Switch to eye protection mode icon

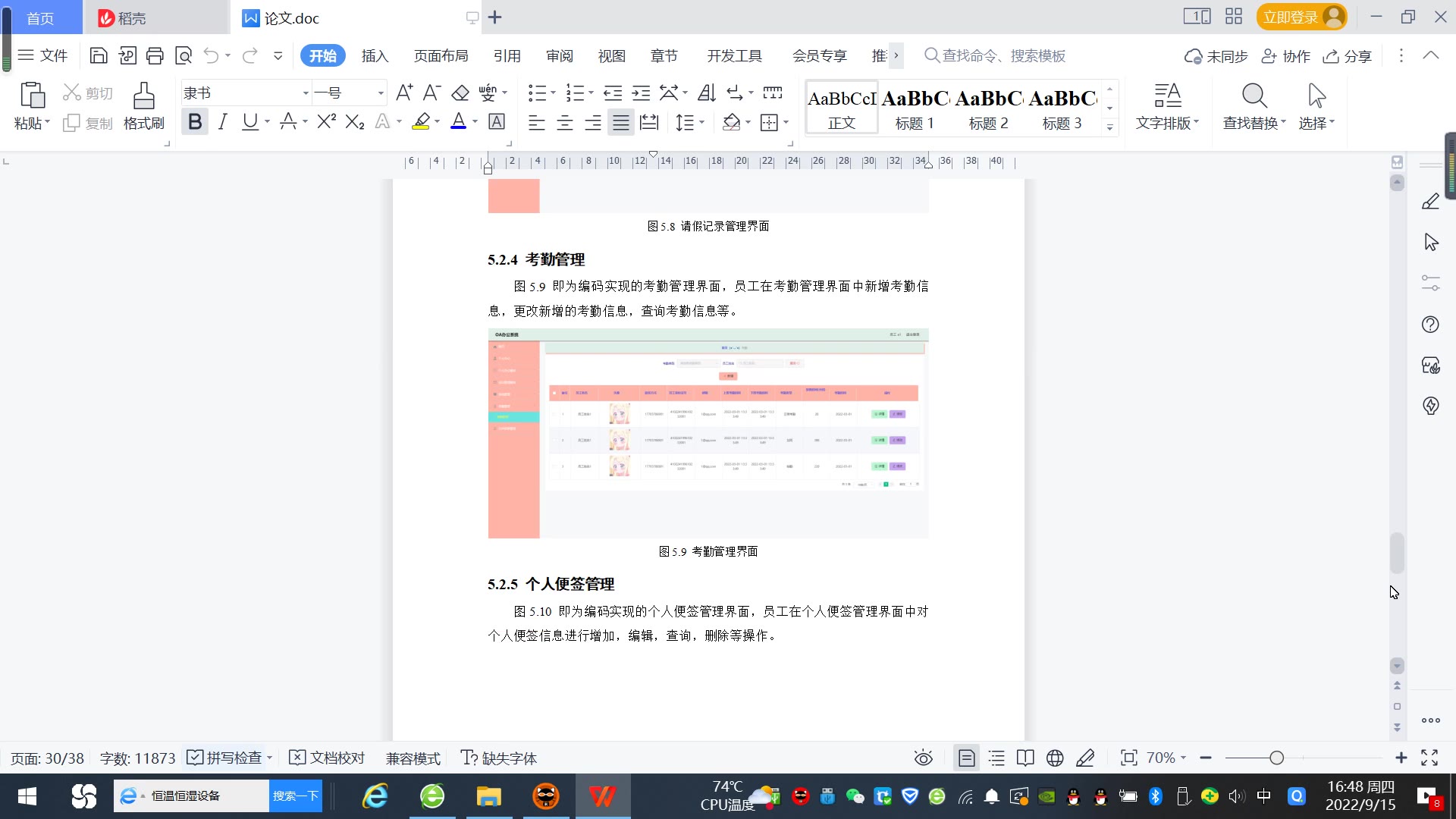point(923,758)
